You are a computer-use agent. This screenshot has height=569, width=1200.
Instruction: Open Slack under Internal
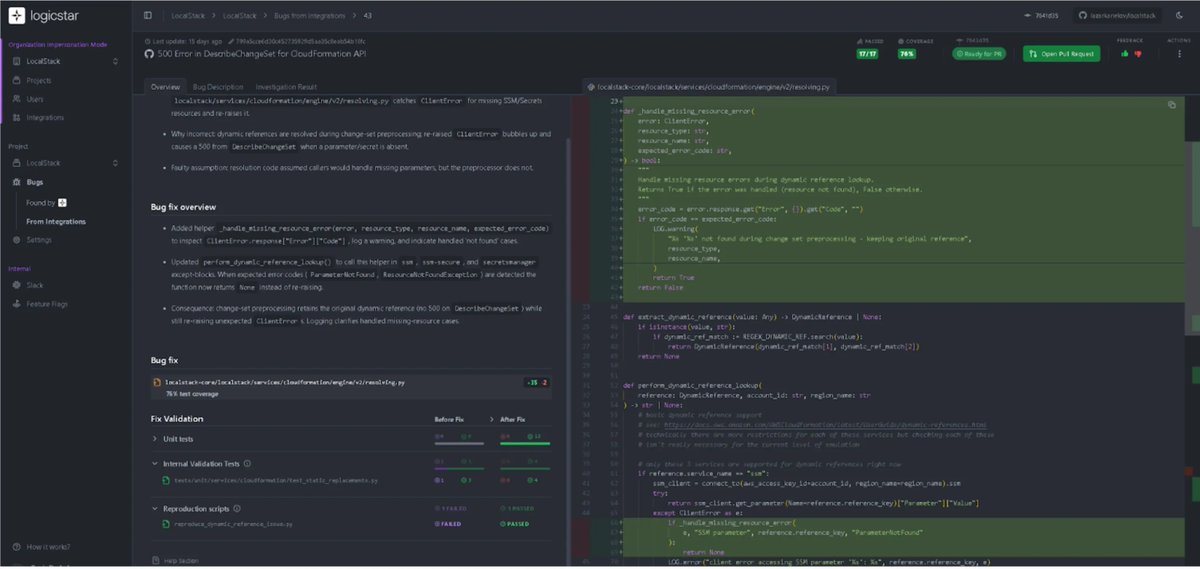(35, 285)
